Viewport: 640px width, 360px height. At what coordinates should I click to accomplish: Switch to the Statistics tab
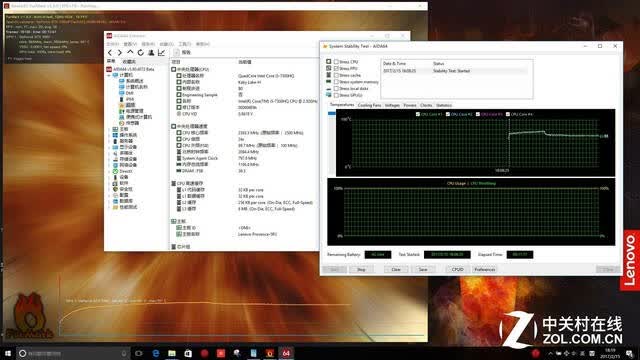(444, 105)
